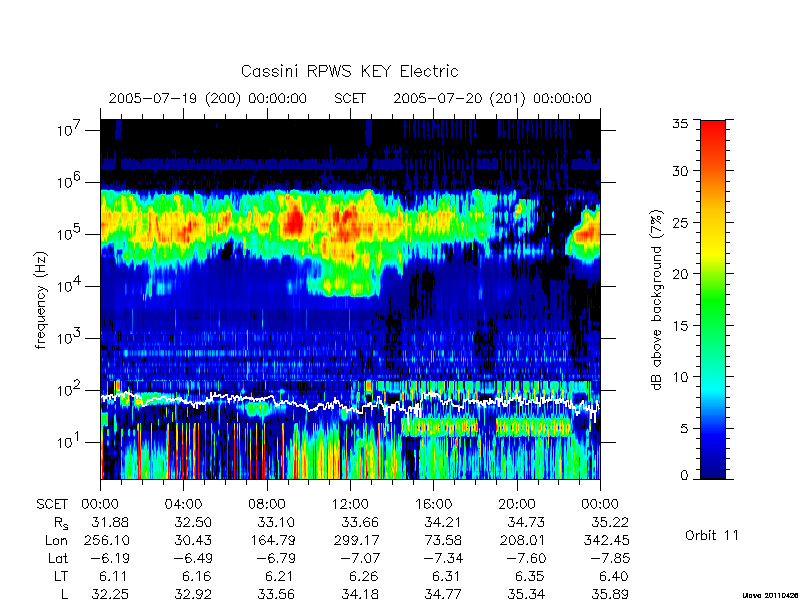800x600 pixels.
Task: Click the 'LT' row label
Action: (61, 576)
